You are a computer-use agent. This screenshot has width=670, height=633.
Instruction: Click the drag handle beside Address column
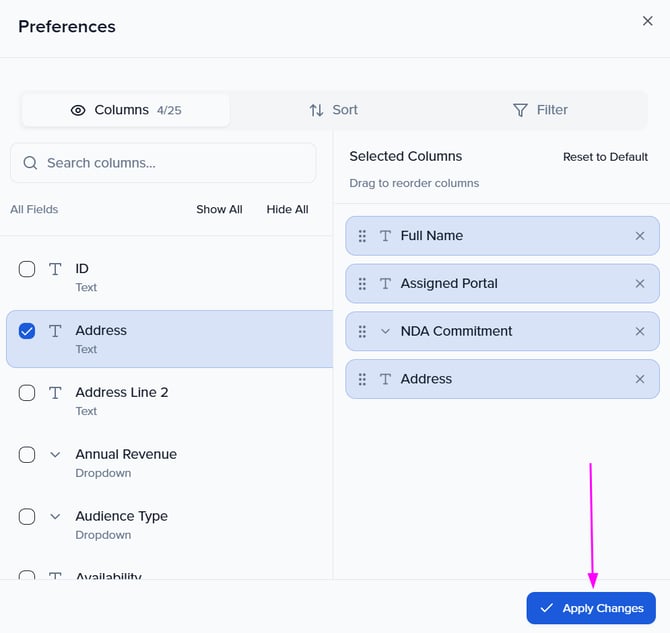(362, 380)
